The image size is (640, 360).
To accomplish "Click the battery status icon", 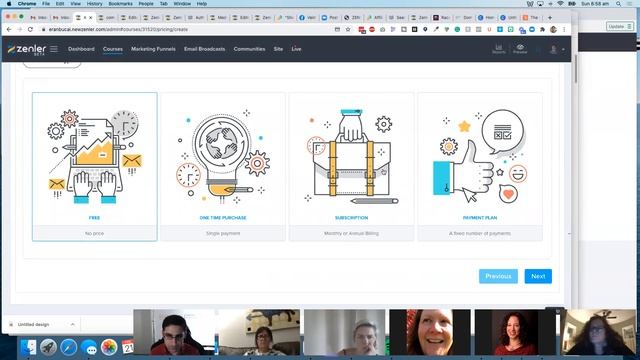I will 572,4.
